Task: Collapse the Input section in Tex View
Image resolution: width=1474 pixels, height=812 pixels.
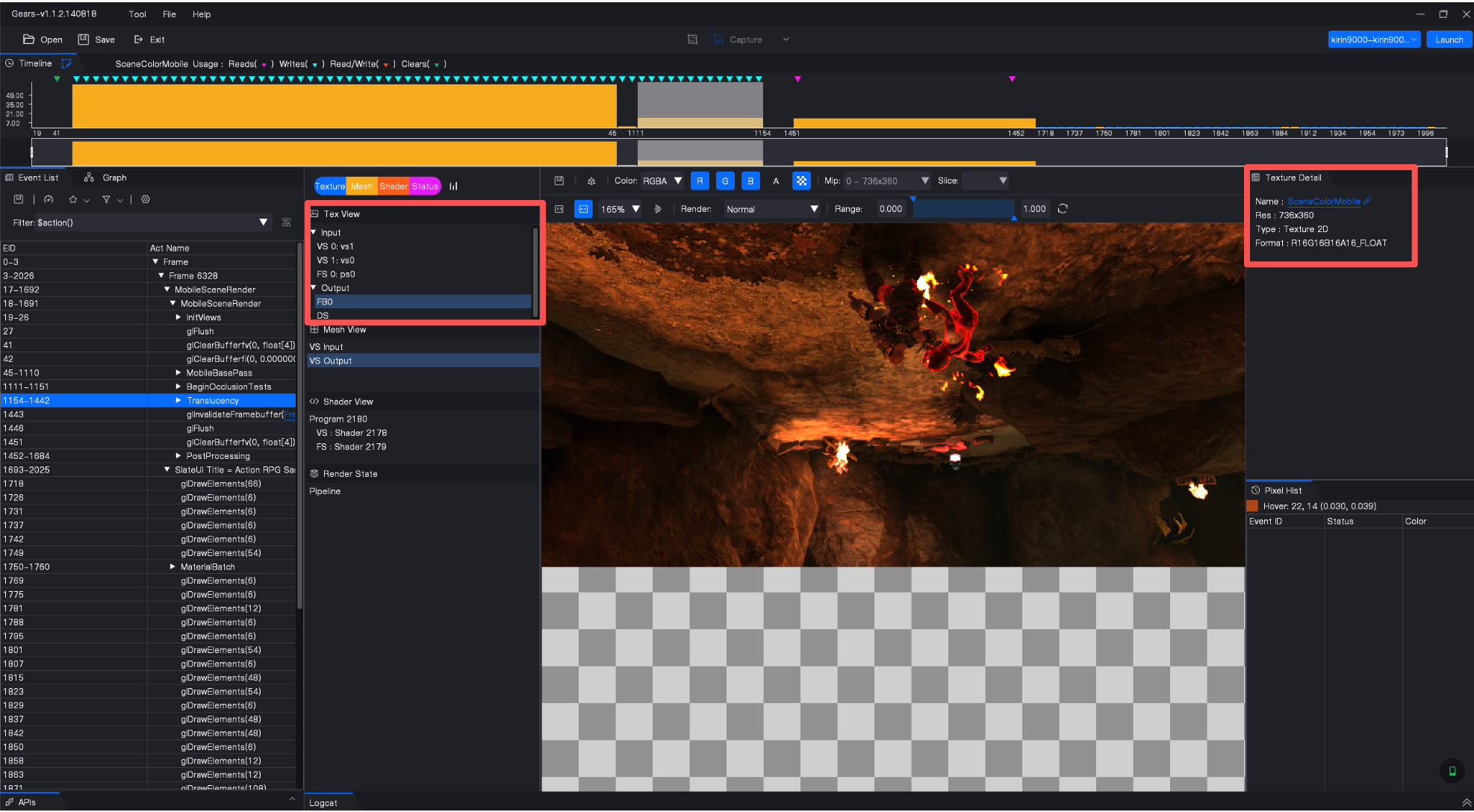Action: (314, 232)
